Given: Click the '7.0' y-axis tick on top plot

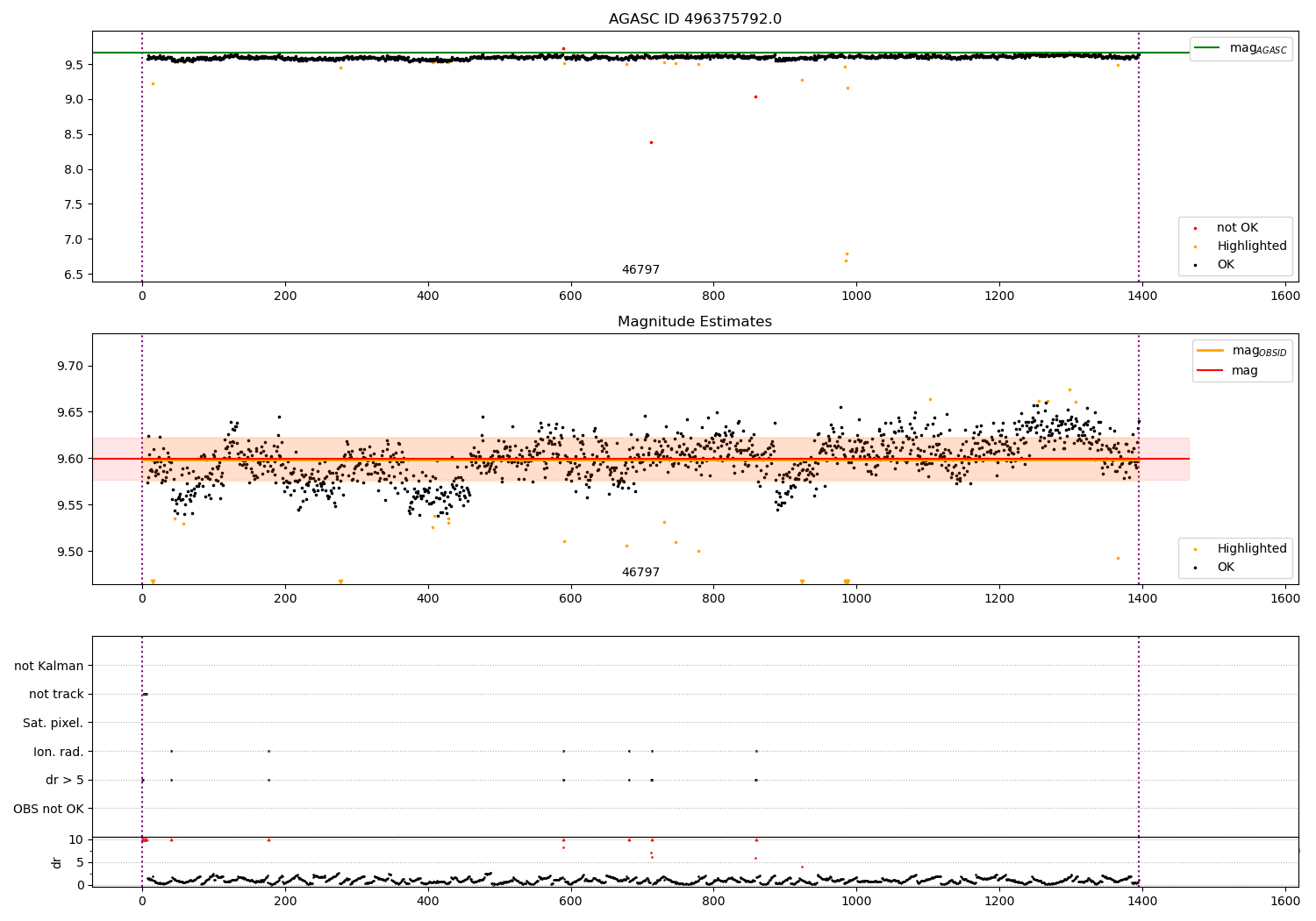Looking at the screenshot, I should coord(75,239).
